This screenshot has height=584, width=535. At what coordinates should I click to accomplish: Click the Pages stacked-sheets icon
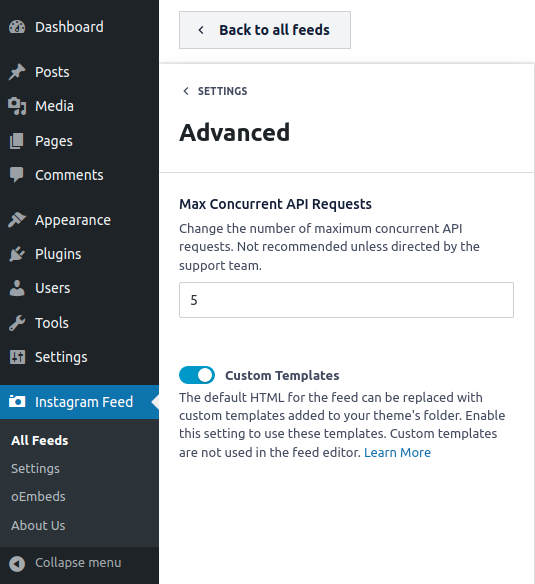coord(17,141)
